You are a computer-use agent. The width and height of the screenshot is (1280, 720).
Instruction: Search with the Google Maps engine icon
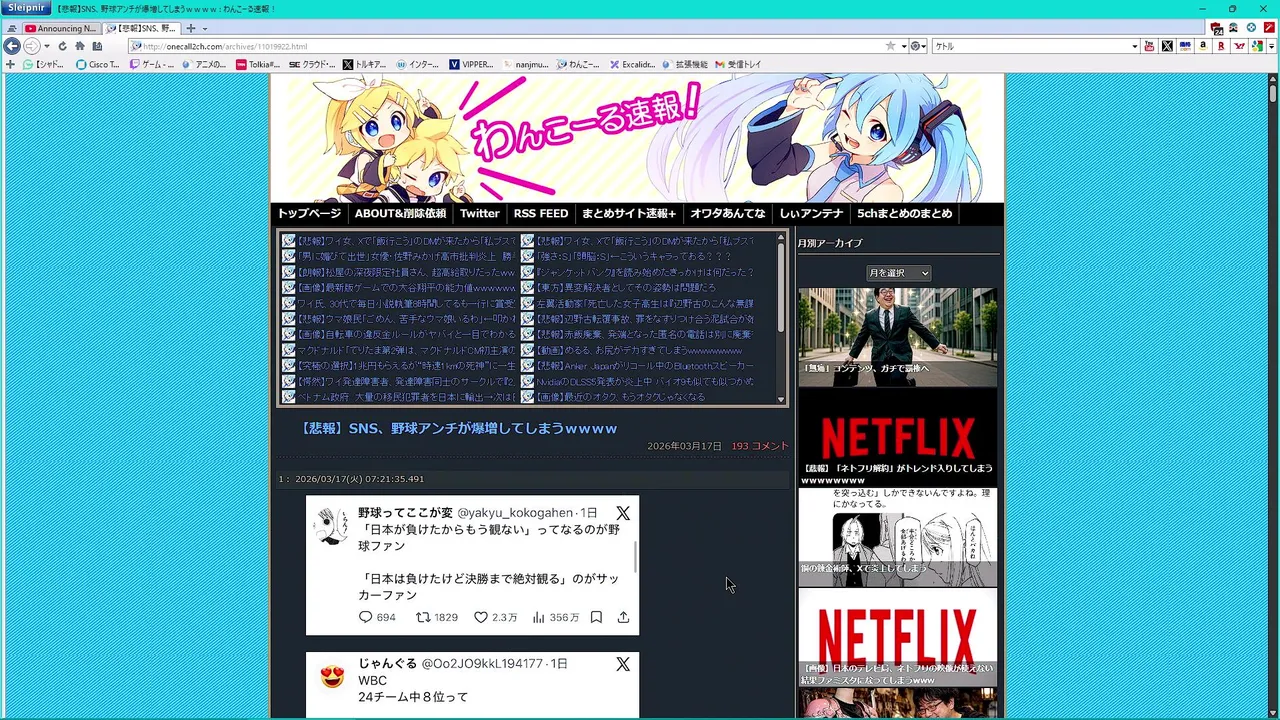point(1257,46)
